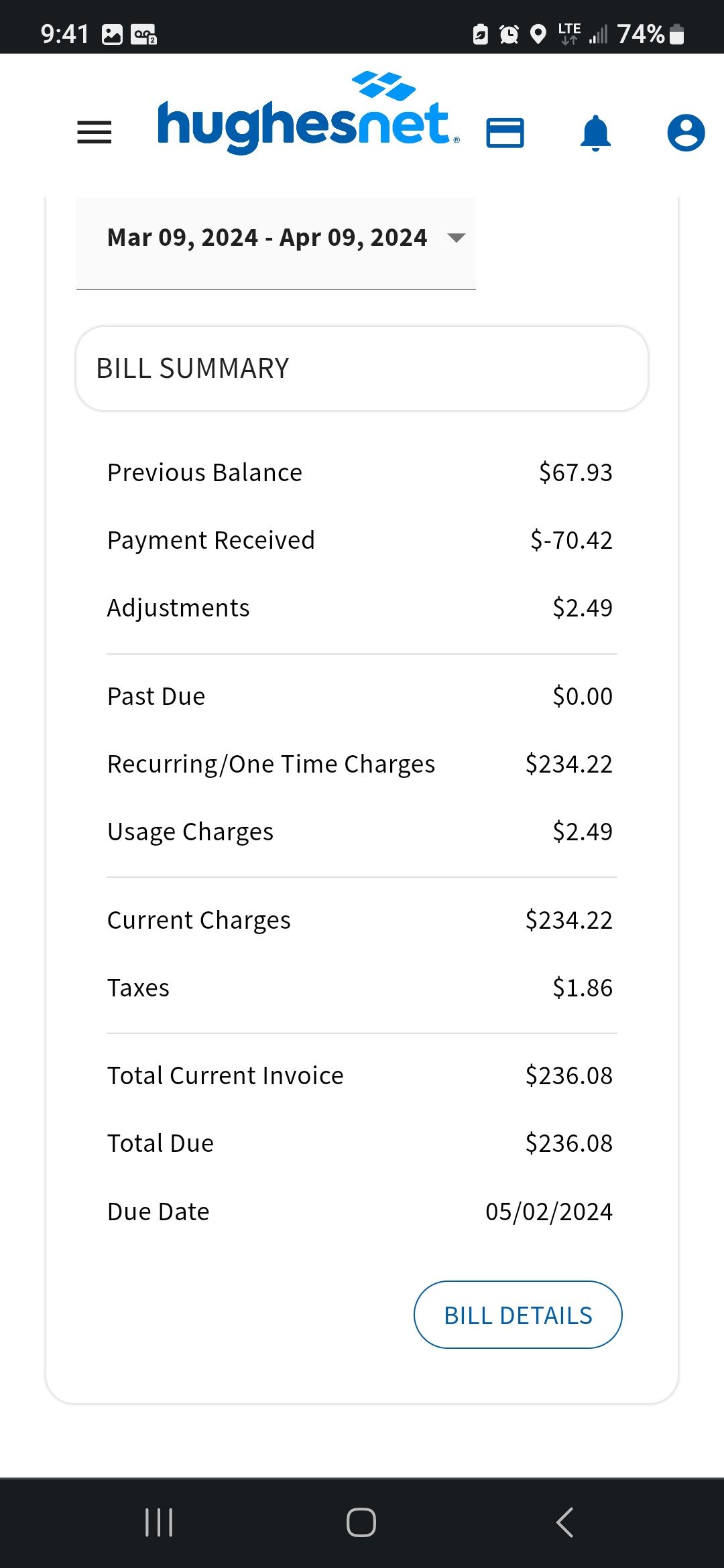This screenshot has height=1568, width=724.
Task: Open the billing period date selector
Action: point(267,238)
